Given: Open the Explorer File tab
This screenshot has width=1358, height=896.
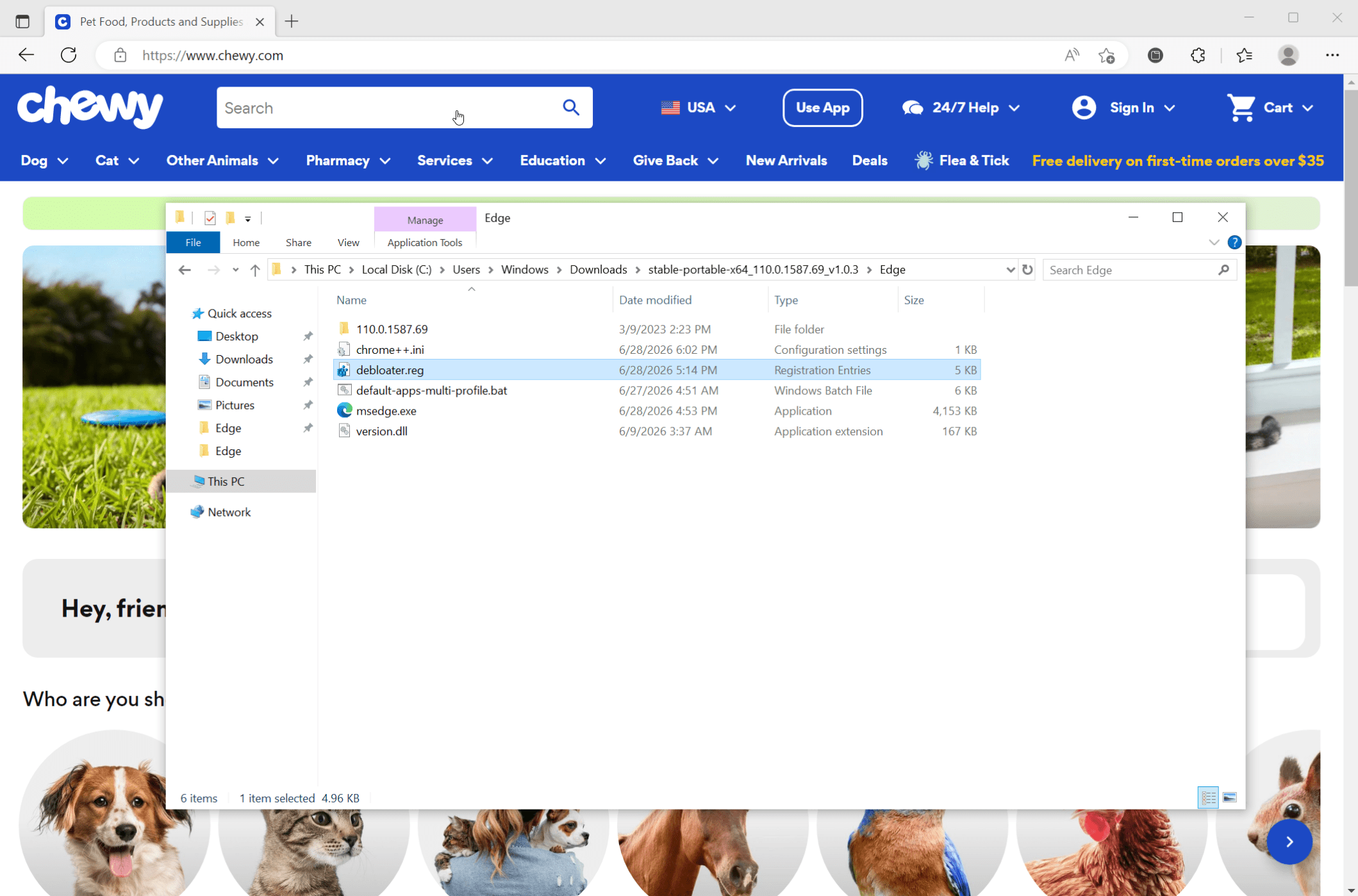Looking at the screenshot, I should click(193, 242).
